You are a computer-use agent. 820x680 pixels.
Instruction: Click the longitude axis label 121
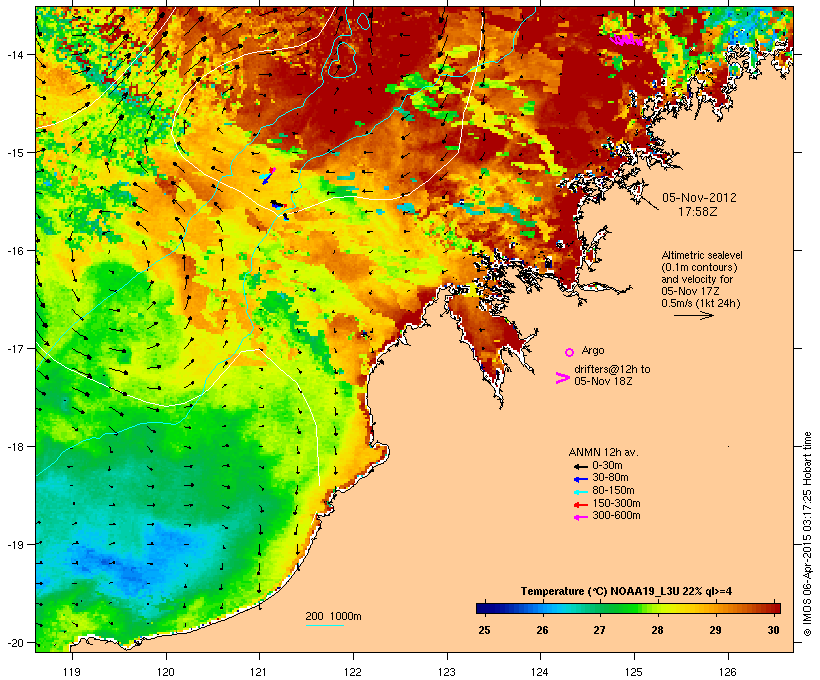259,672
